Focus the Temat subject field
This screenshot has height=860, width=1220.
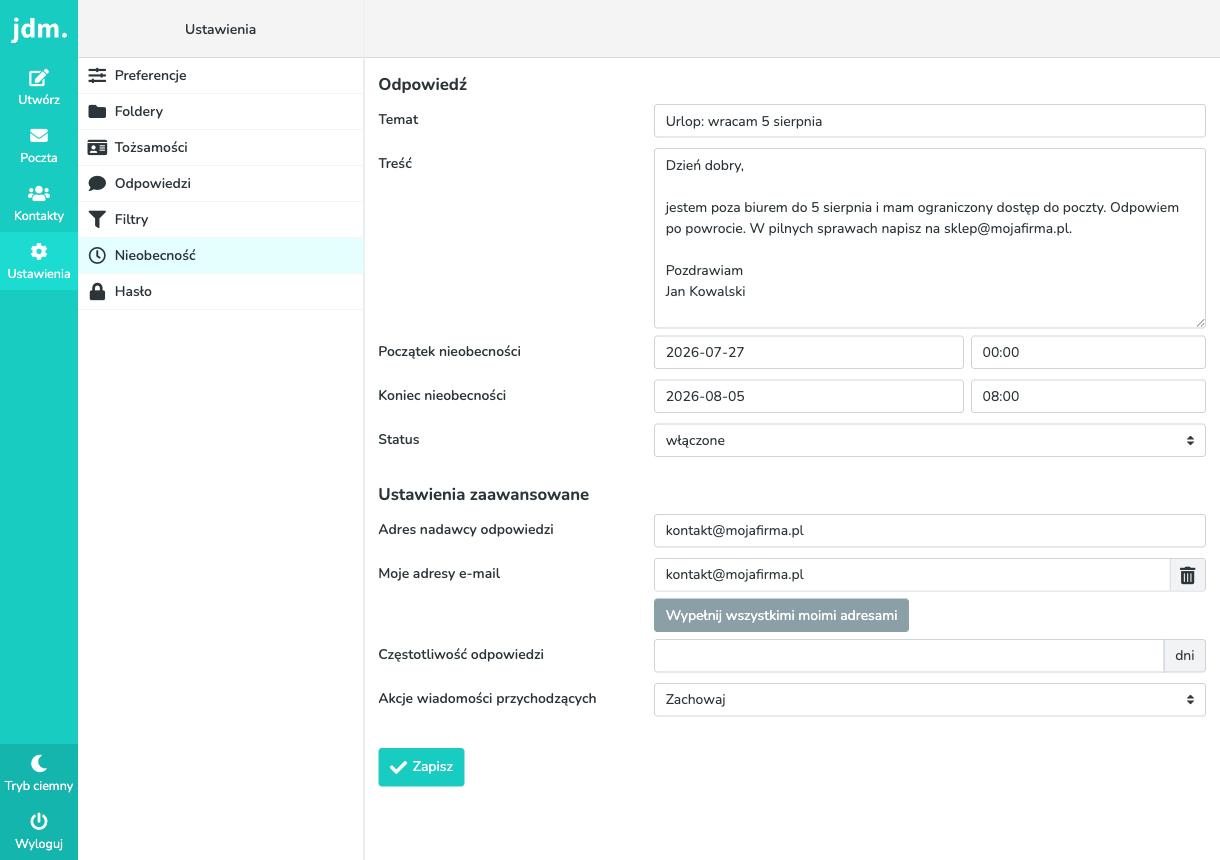pos(930,121)
